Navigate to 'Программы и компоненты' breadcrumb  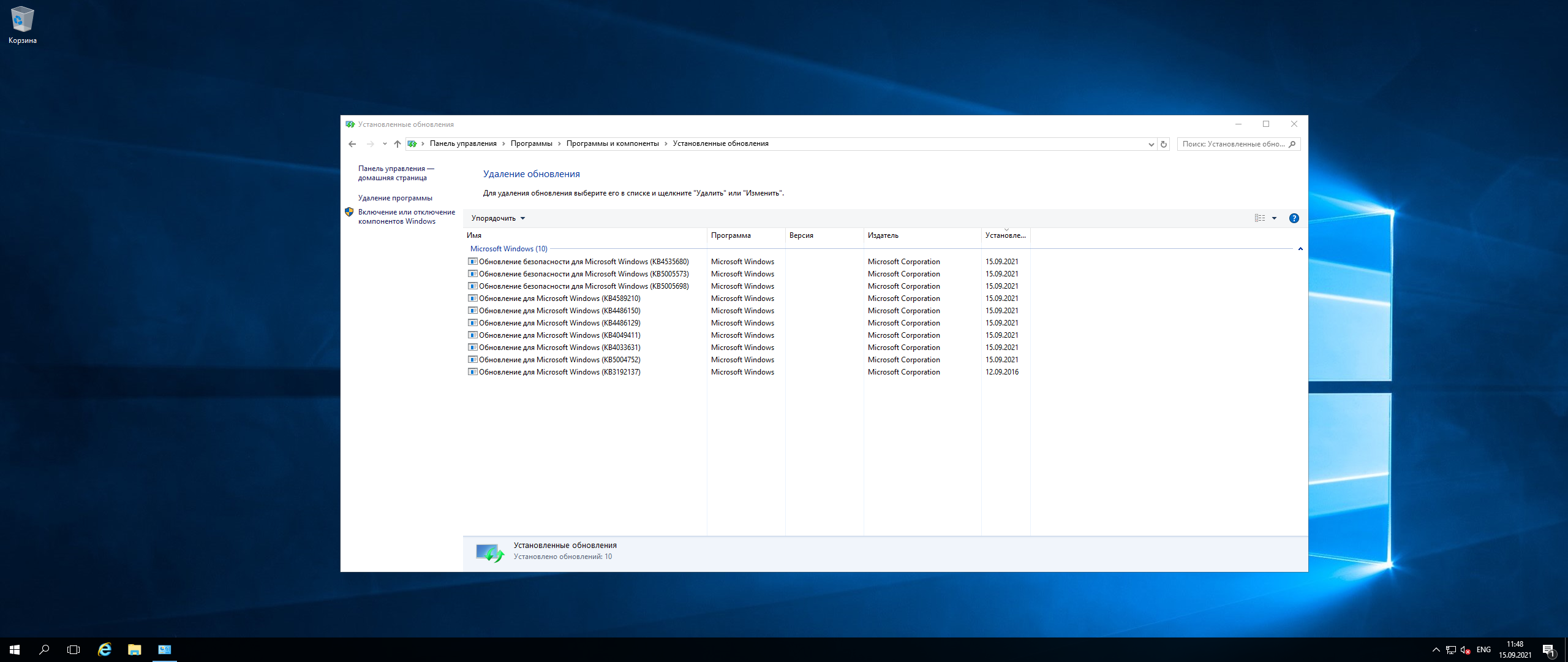pyautogui.click(x=612, y=143)
